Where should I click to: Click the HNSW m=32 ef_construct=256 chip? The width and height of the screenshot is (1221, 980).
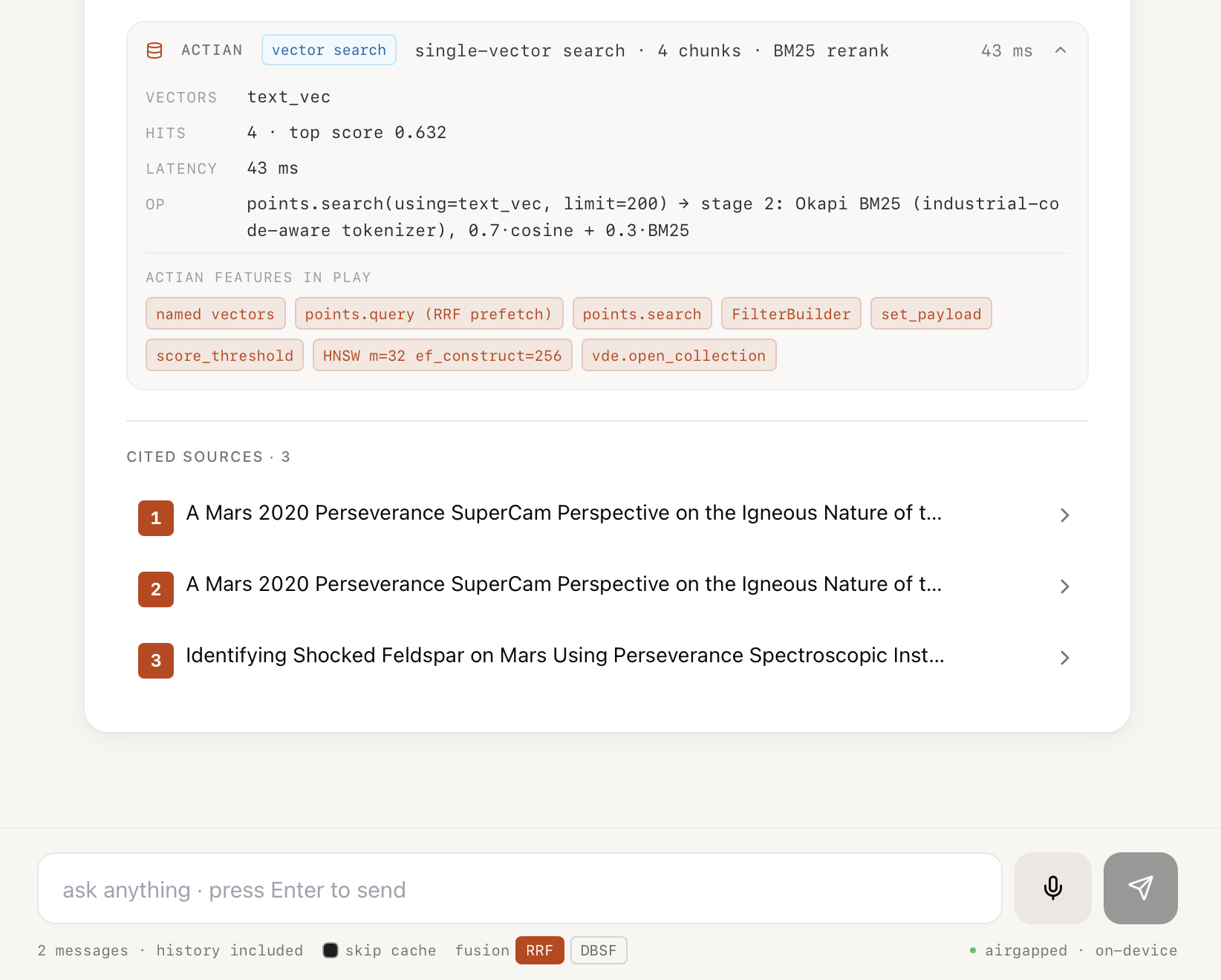(443, 355)
